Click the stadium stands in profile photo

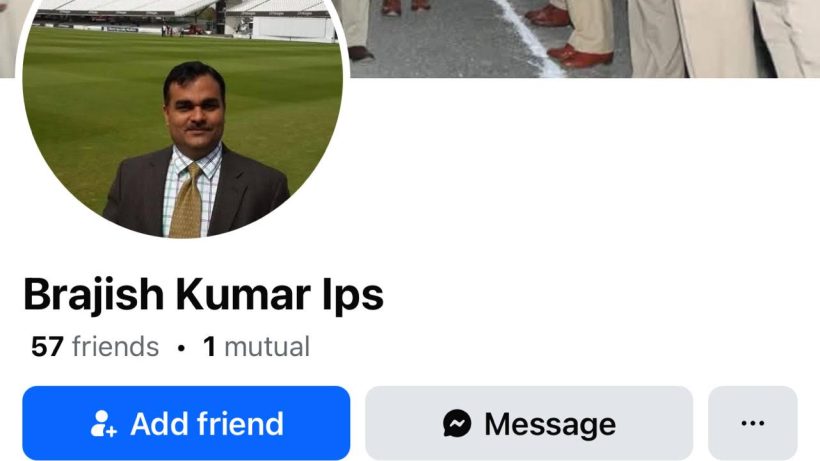tap(183, 18)
